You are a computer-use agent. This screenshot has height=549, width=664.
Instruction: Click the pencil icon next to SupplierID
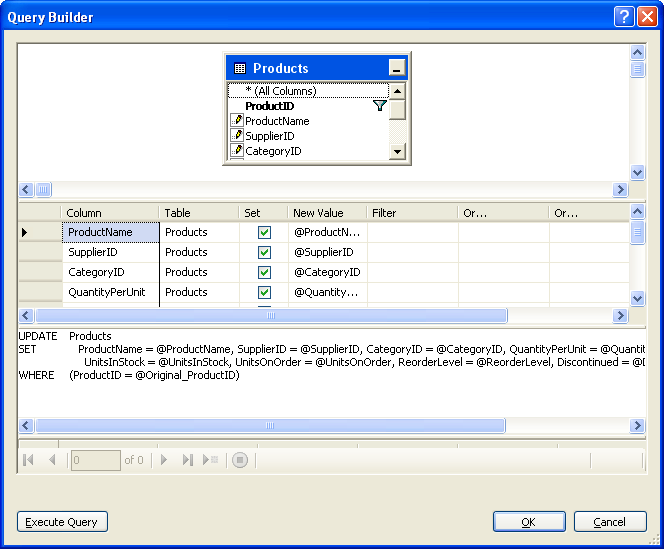point(237,135)
